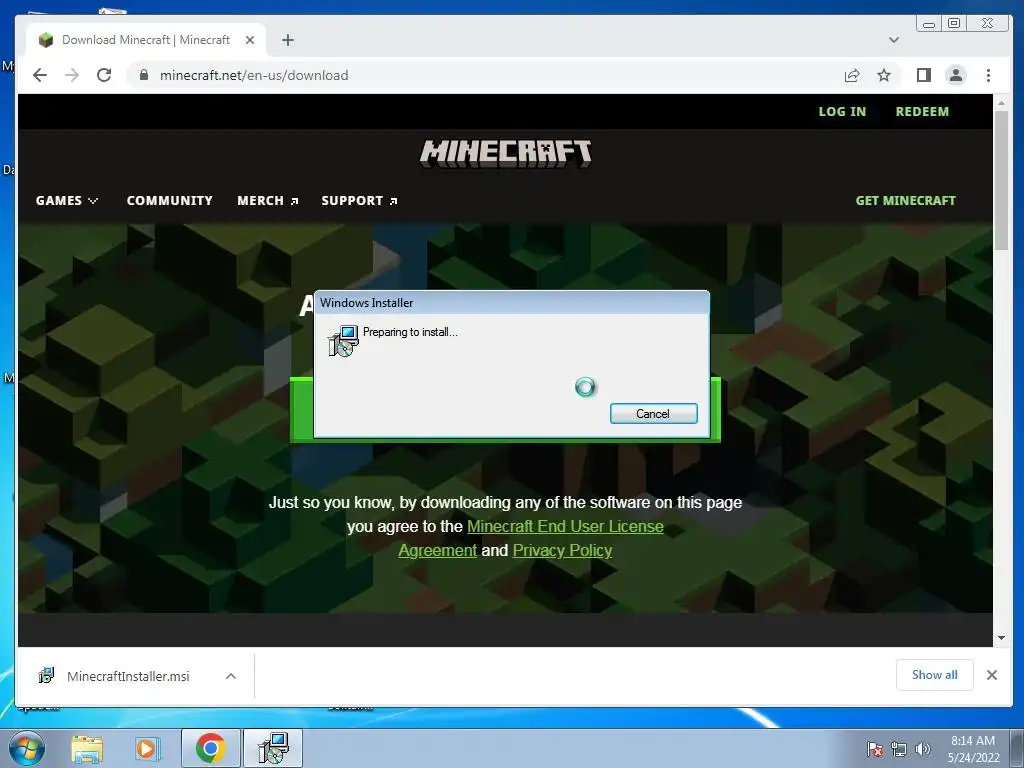This screenshot has height=768, width=1024.
Task: Bookmark this page with the star icon
Action: coord(884,75)
